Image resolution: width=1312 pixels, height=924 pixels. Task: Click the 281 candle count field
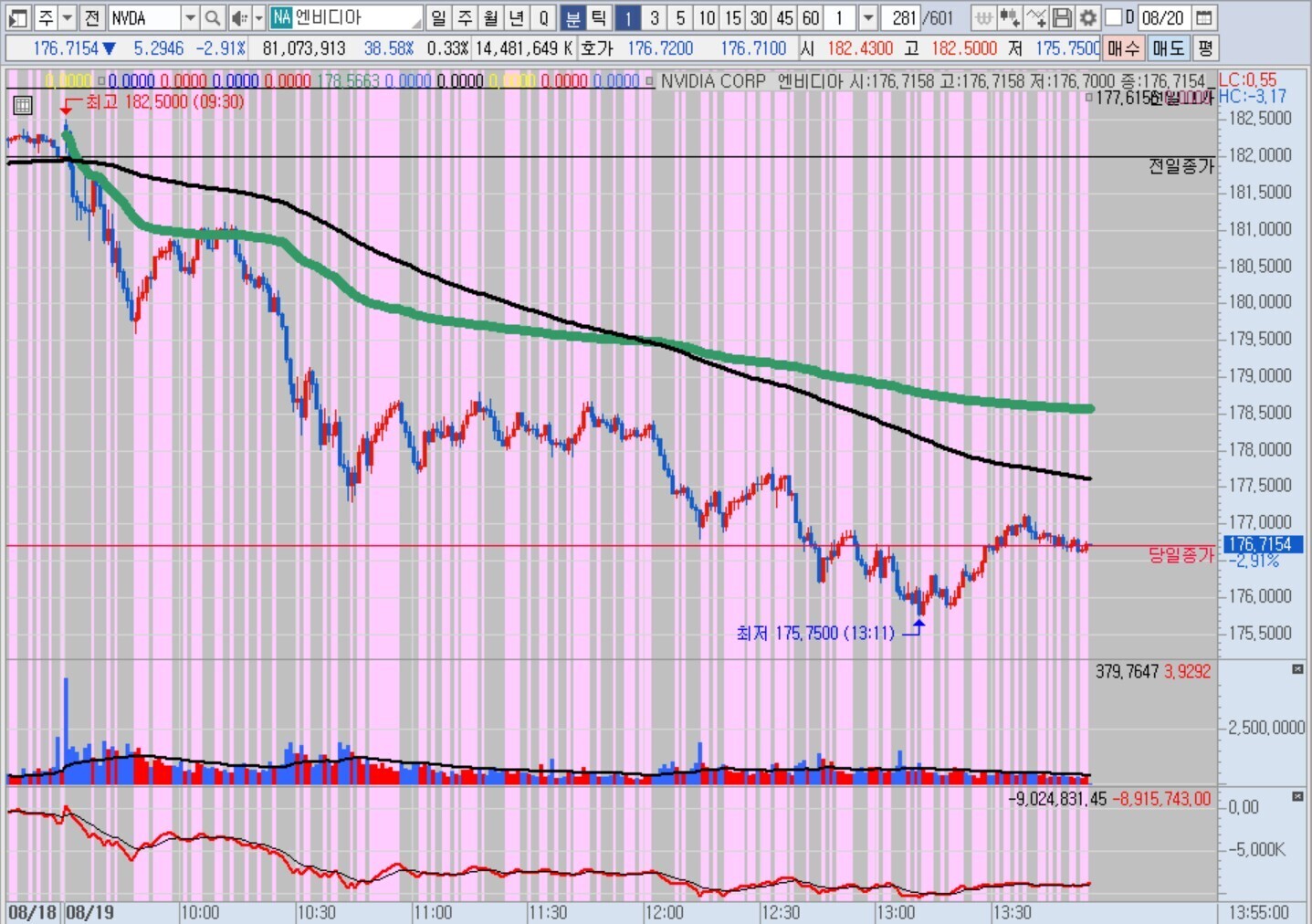tap(902, 17)
